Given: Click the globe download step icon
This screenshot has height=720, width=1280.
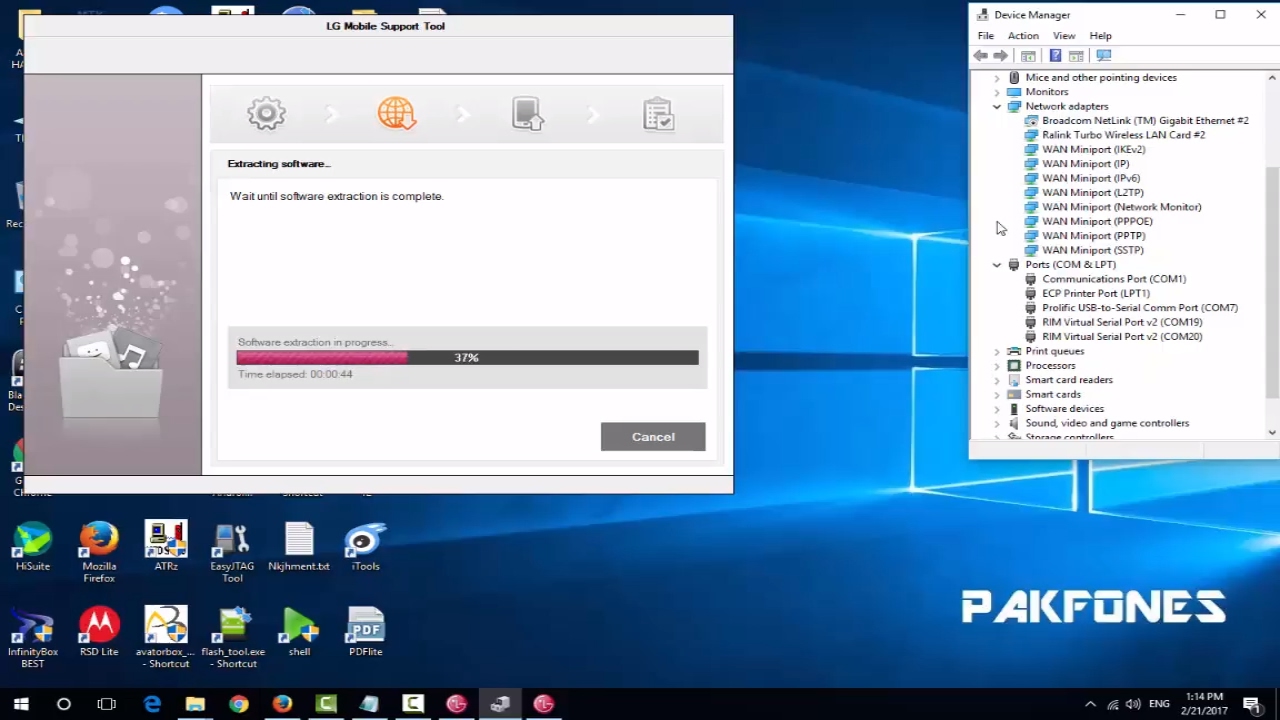Looking at the screenshot, I should pyautogui.click(x=397, y=113).
